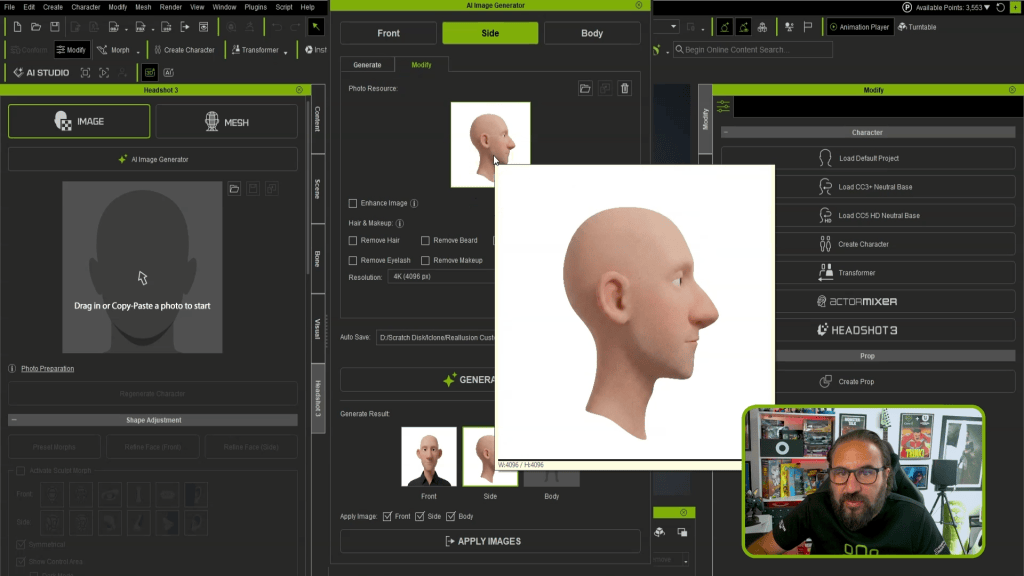Click the Render Preview toolbar icon
1024x576 pixels.
point(204,27)
